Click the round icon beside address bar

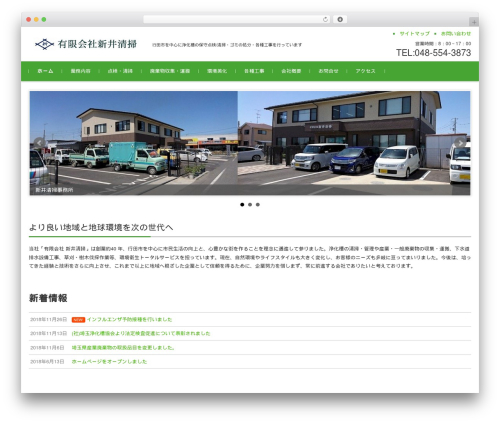340,20
